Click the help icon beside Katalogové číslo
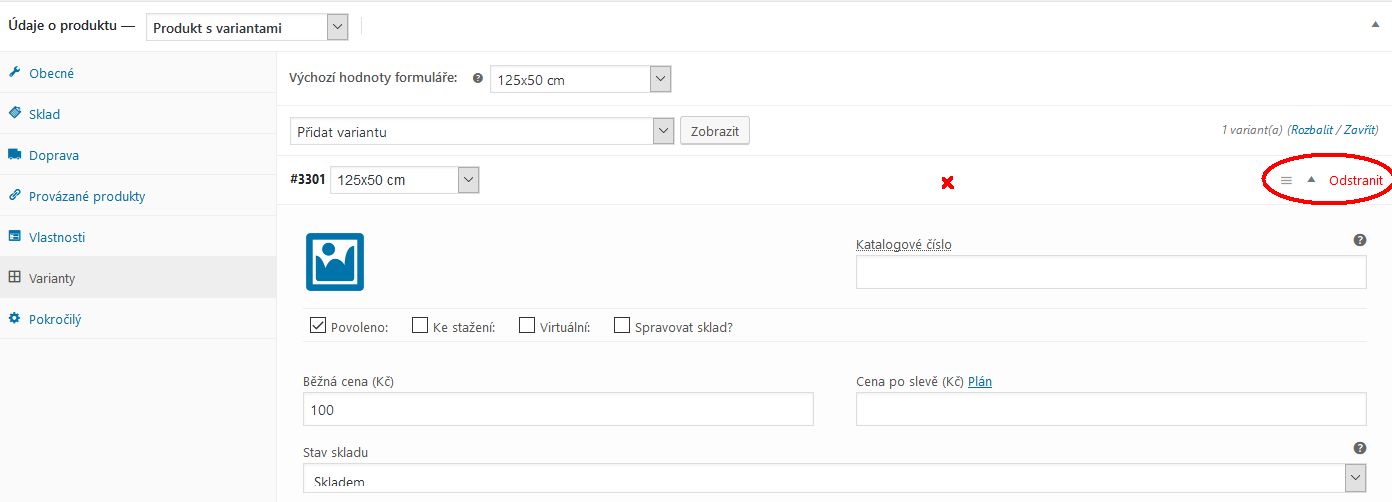Image resolution: width=1392 pixels, height=502 pixels. point(1359,240)
